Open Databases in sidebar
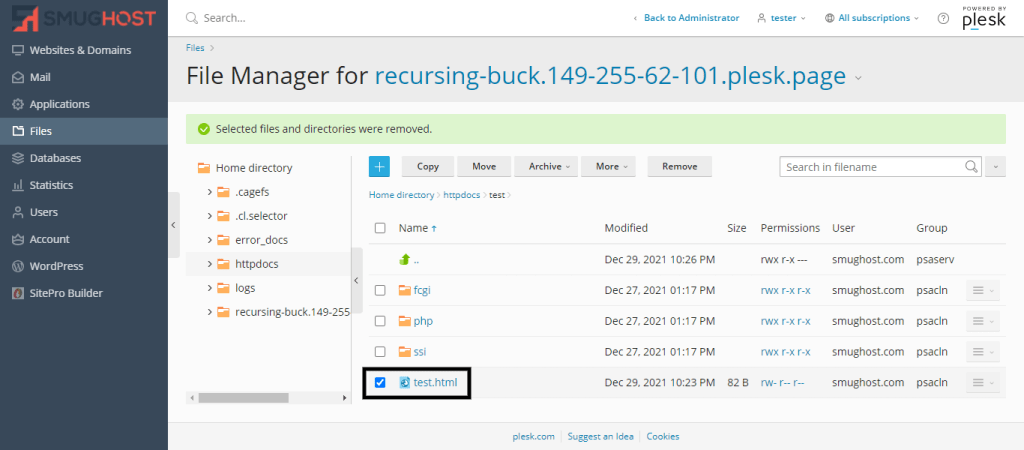 click(x=84, y=158)
